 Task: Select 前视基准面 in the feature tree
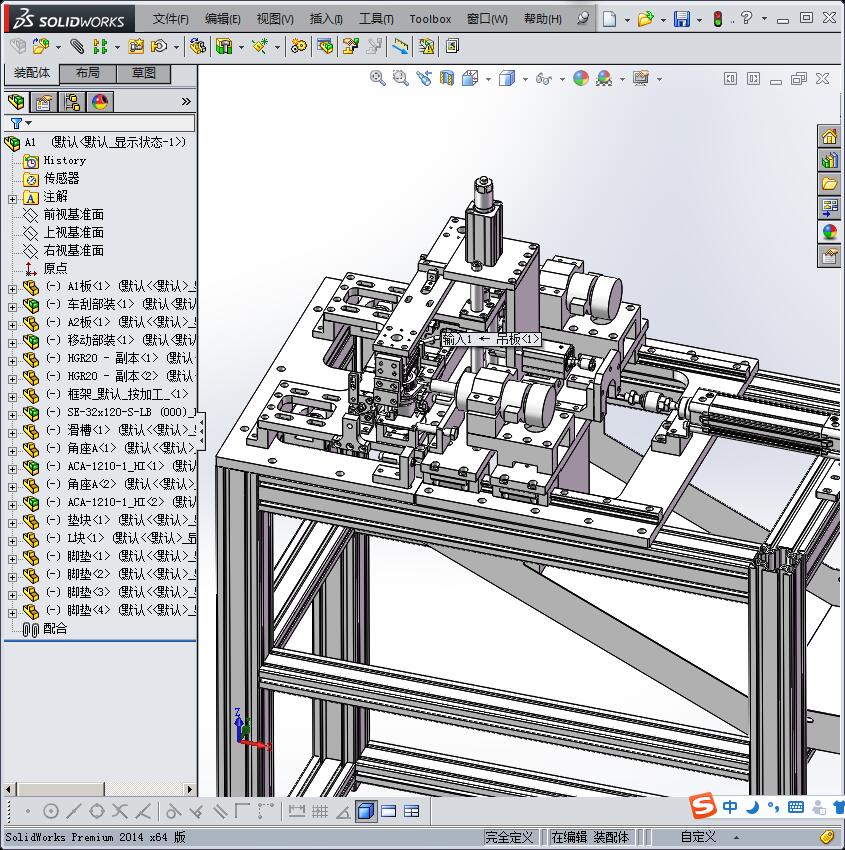73,214
